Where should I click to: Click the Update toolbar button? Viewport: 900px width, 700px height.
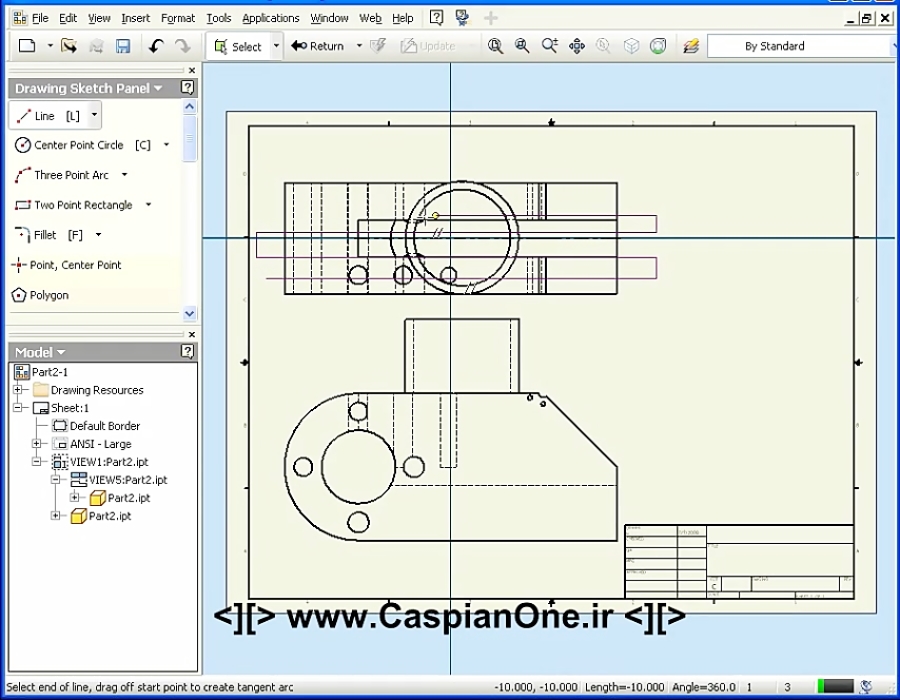432,45
